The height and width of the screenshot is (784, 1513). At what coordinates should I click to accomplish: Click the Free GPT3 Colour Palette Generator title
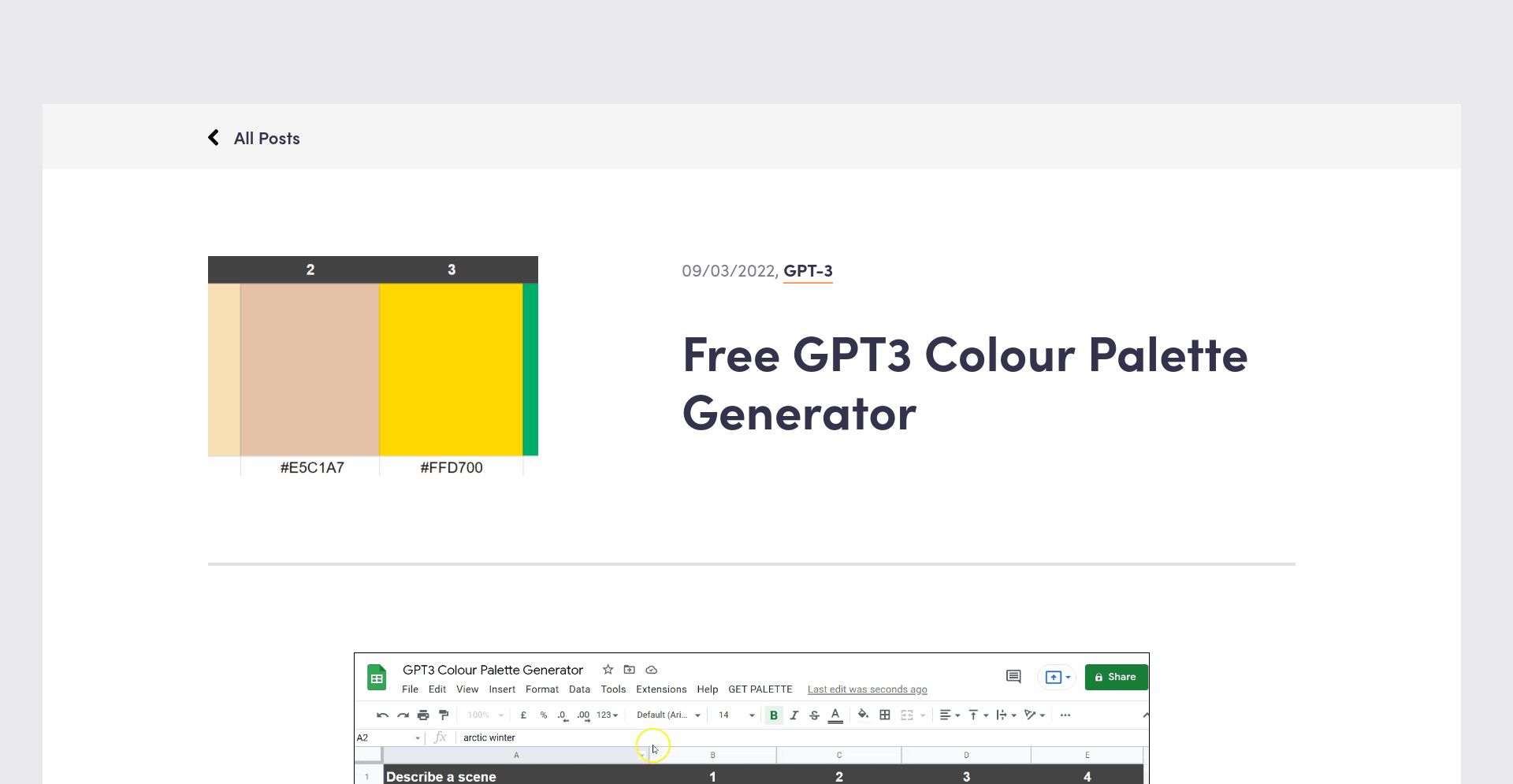coord(965,384)
